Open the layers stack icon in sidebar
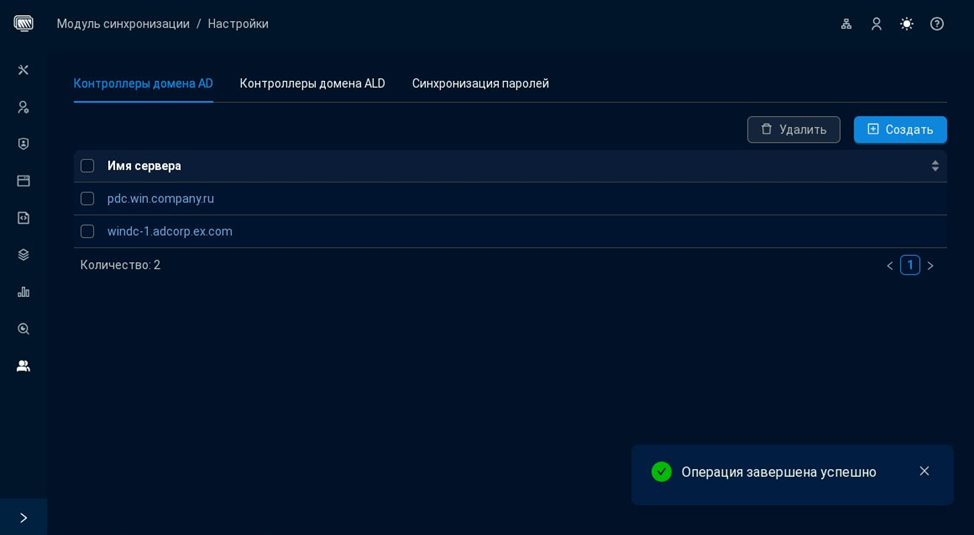 (23, 255)
